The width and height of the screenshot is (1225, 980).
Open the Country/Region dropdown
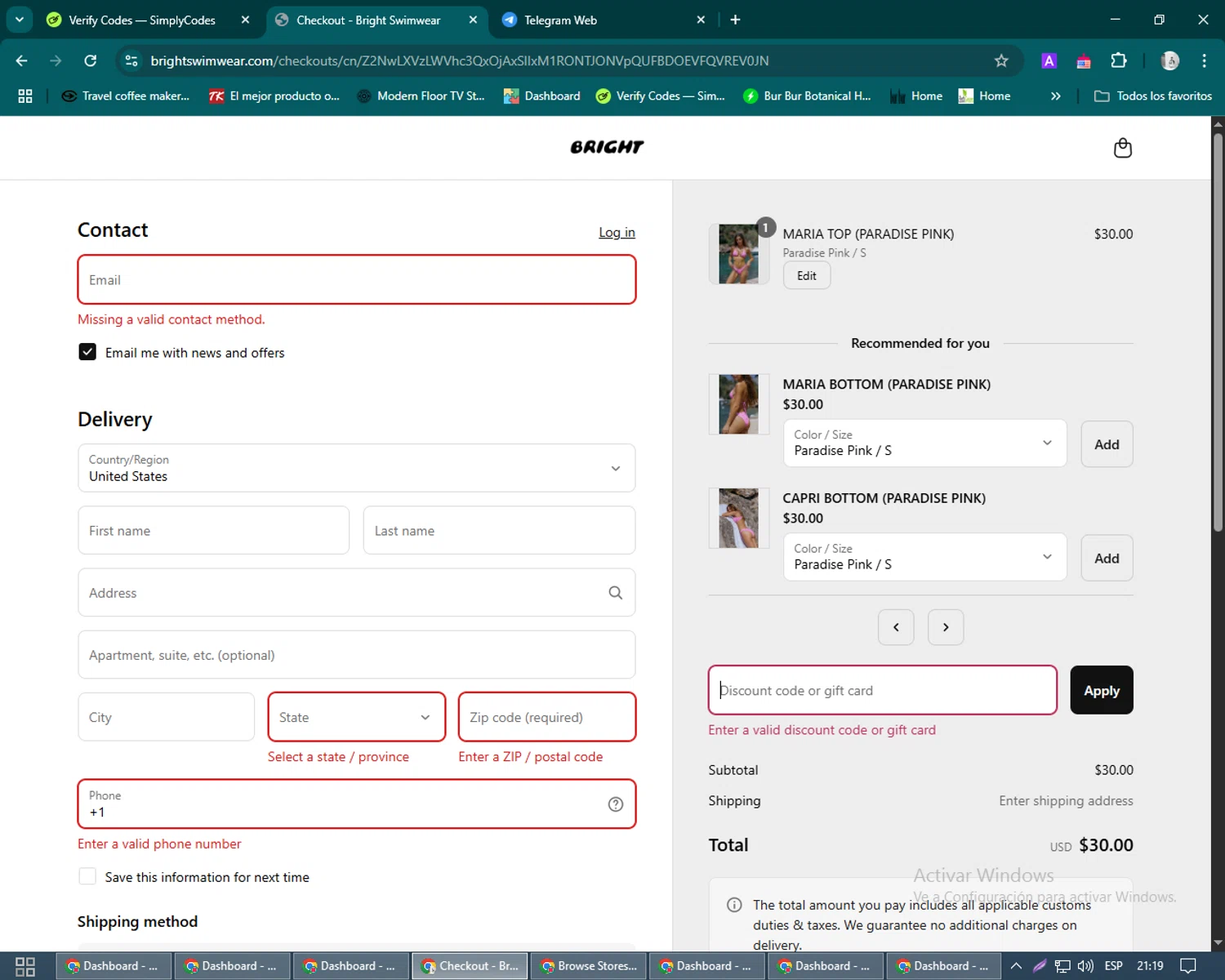[356, 468]
